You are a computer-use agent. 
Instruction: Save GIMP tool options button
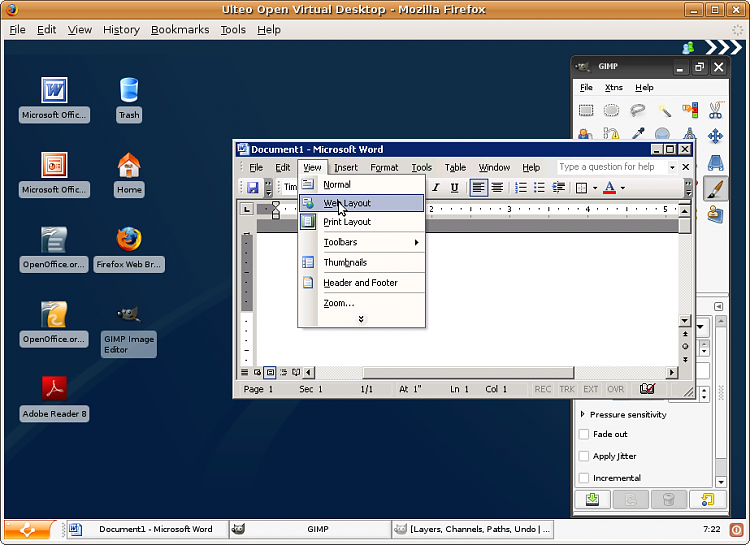[592, 500]
